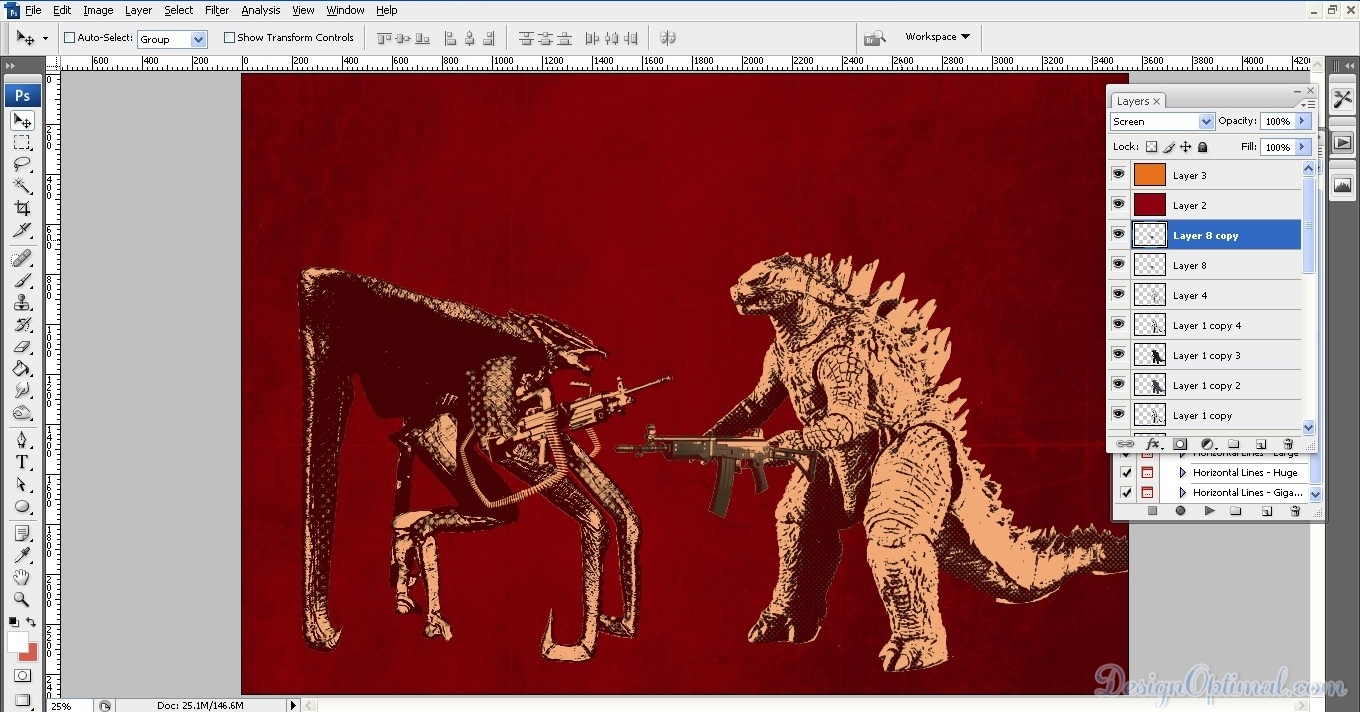The width and height of the screenshot is (1360, 712).
Task: Open the tool preset picker arrow
Action: click(x=45, y=38)
